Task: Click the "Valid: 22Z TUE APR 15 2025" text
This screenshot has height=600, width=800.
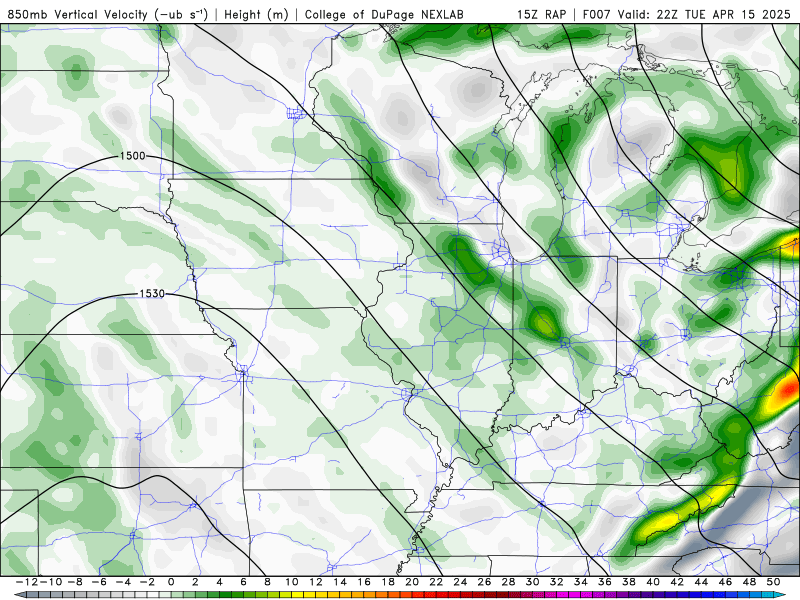Action: [704, 14]
